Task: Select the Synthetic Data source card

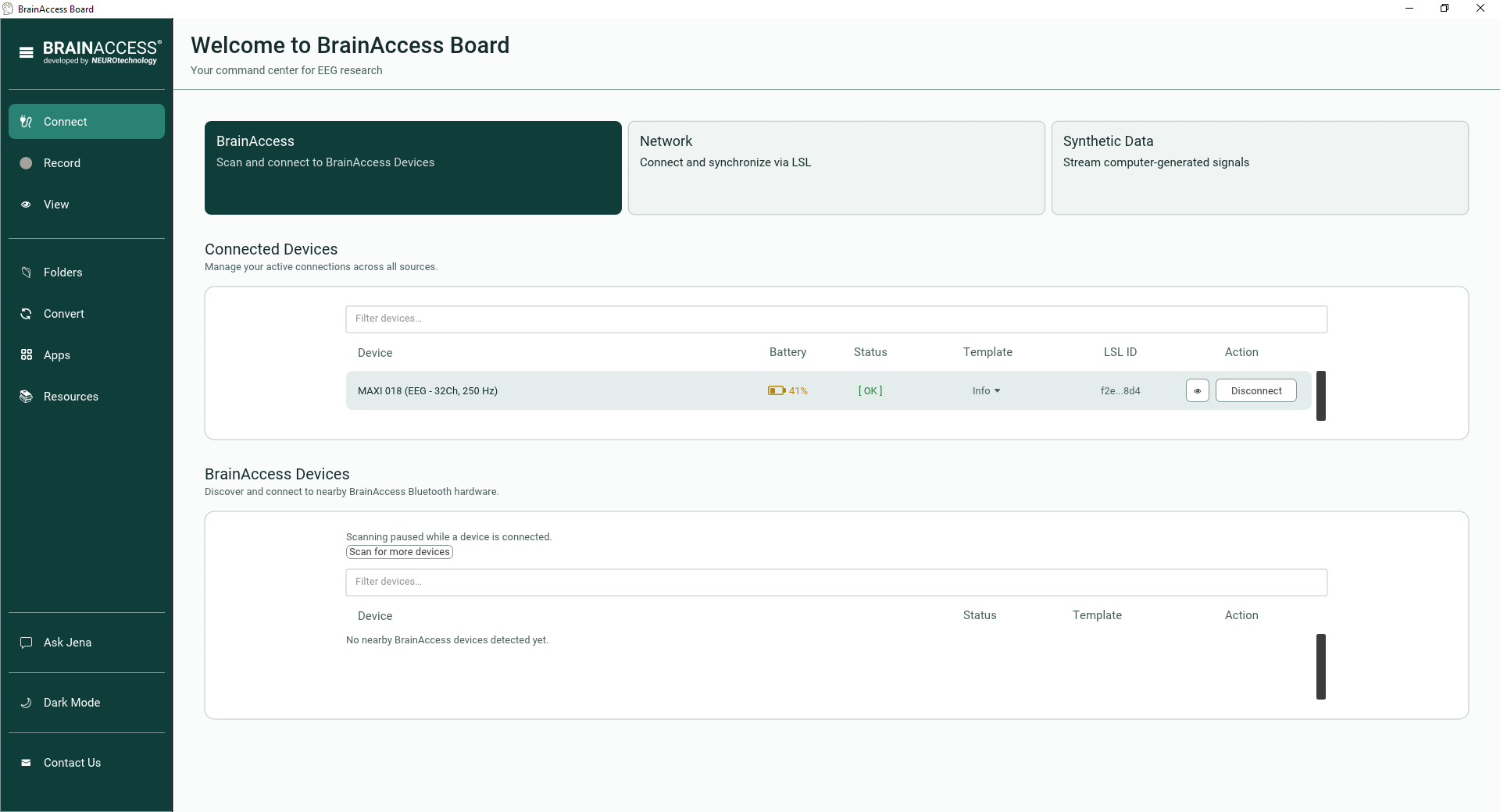Action: (1260, 168)
